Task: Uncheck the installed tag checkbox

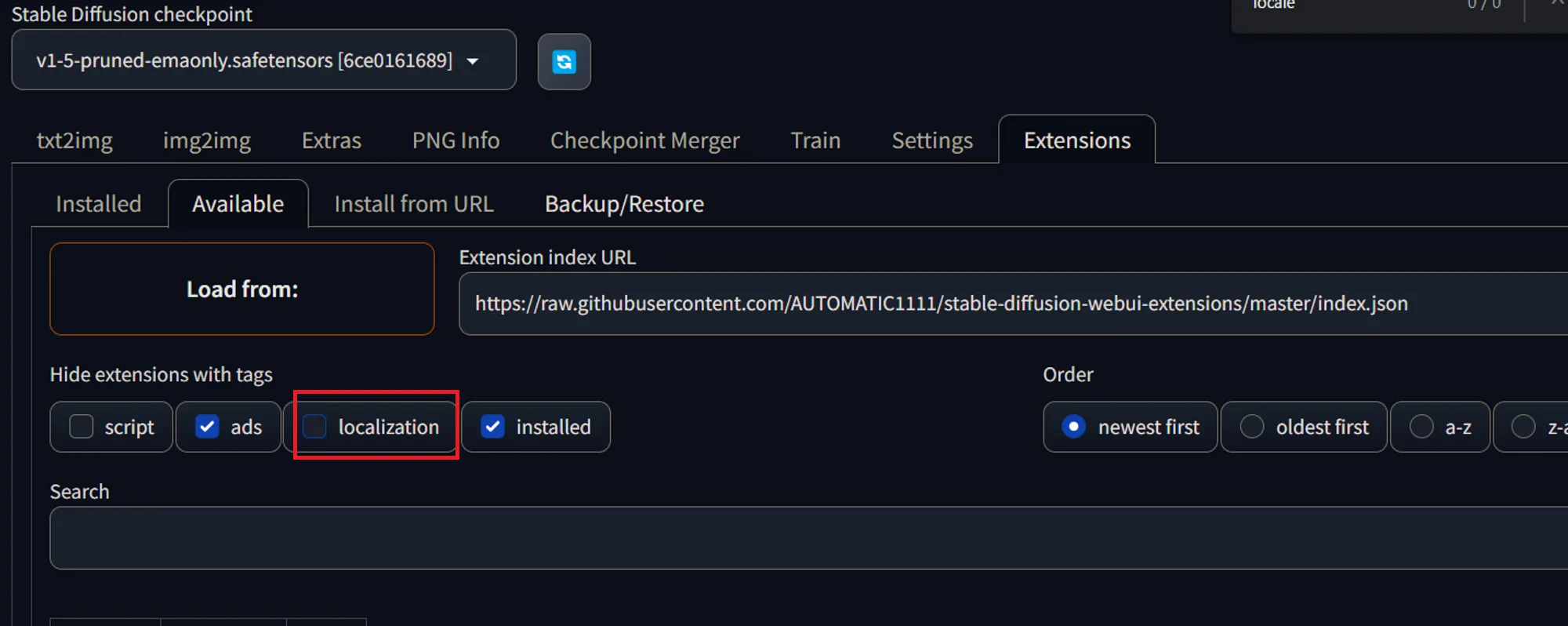Action: (x=492, y=427)
